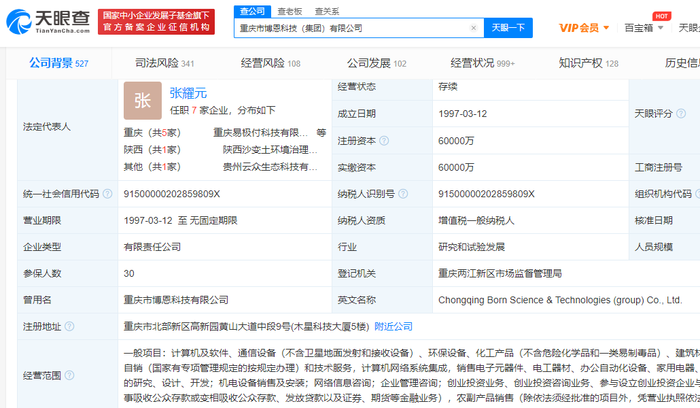The image size is (700, 408).
Task: Select the 注册资本 value 60000万
Action: coord(456,141)
